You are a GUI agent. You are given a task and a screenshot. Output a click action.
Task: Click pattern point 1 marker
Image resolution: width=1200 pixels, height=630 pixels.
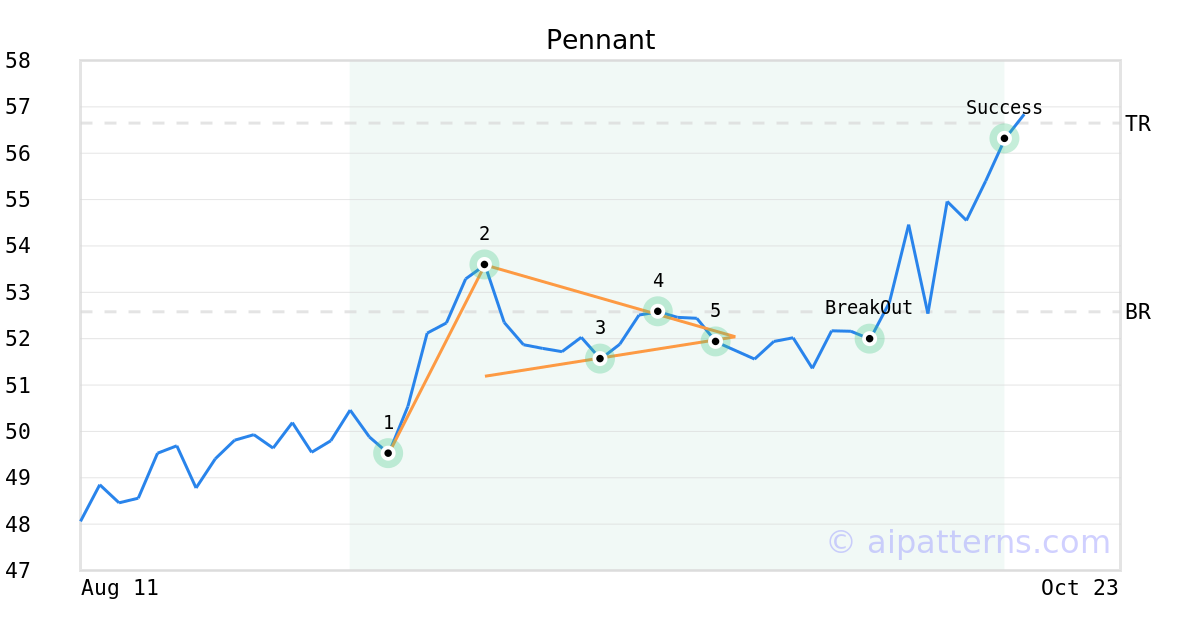pyautogui.click(x=388, y=453)
